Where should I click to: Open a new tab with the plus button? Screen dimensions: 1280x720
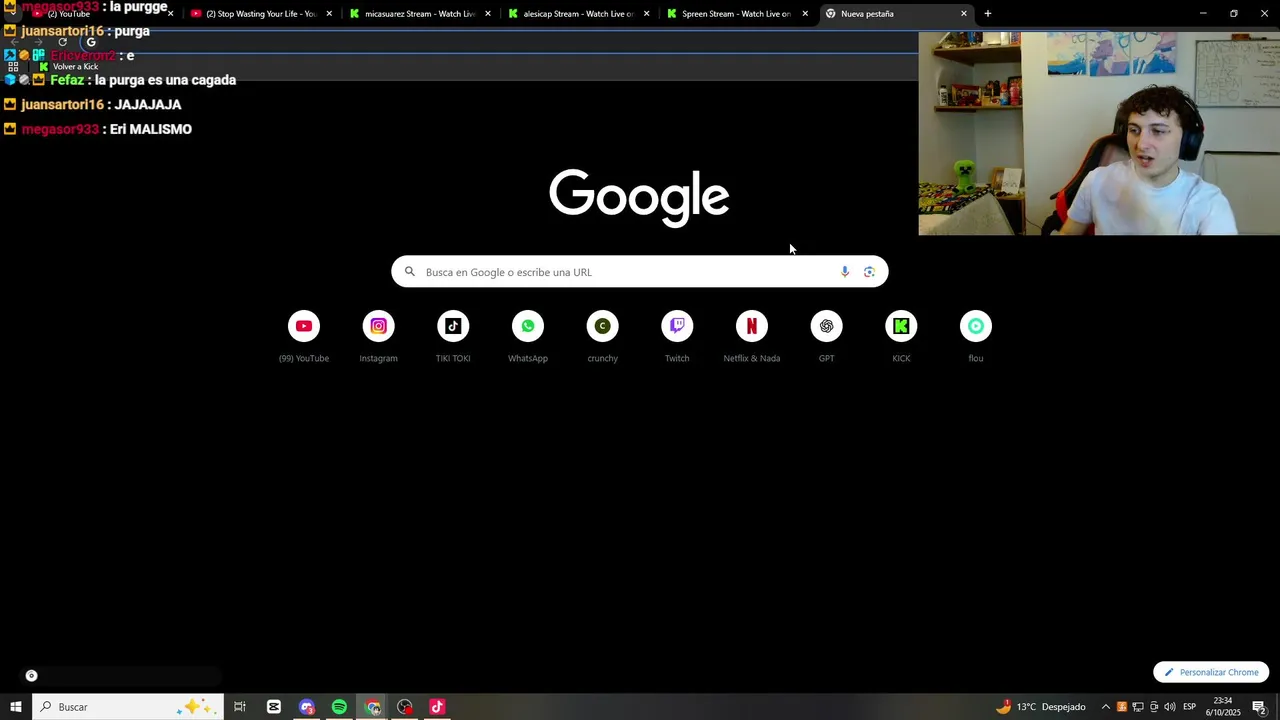[x=988, y=14]
